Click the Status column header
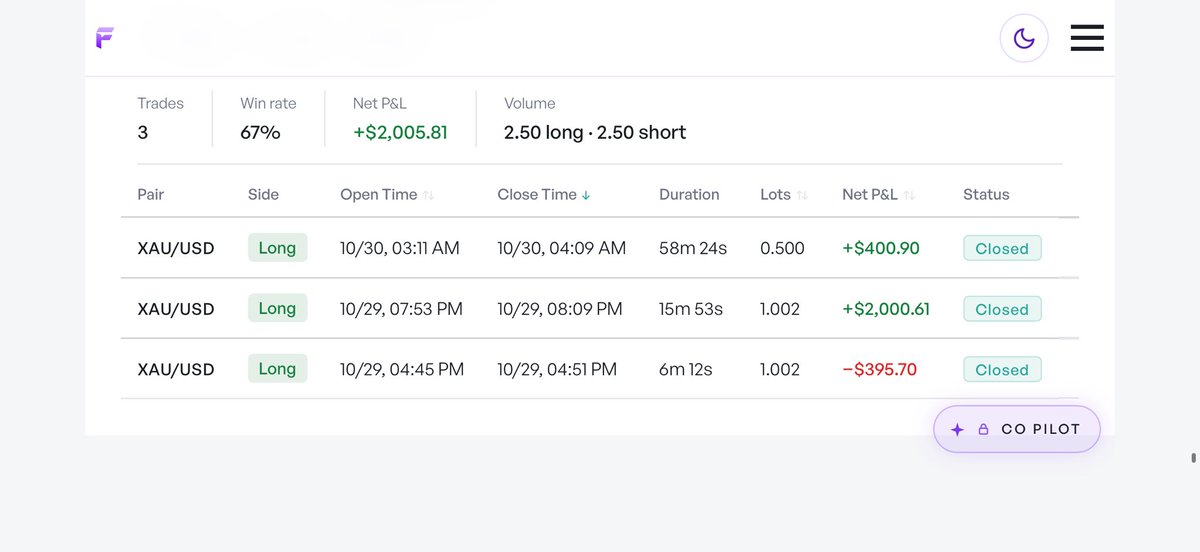 tap(986, 194)
